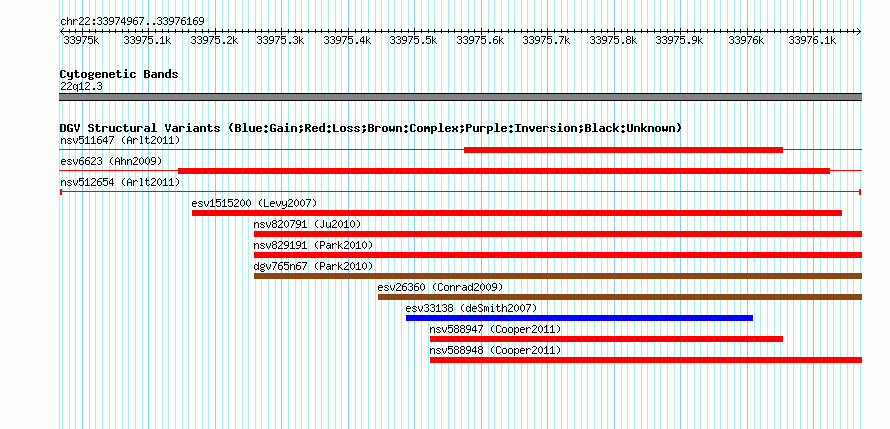Click the nsv588947 red loss bar
The image size is (890, 429).
tap(606, 339)
